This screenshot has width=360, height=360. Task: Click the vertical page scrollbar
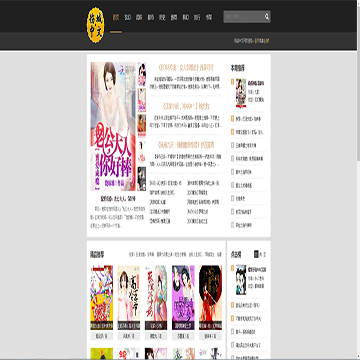coord(358,180)
